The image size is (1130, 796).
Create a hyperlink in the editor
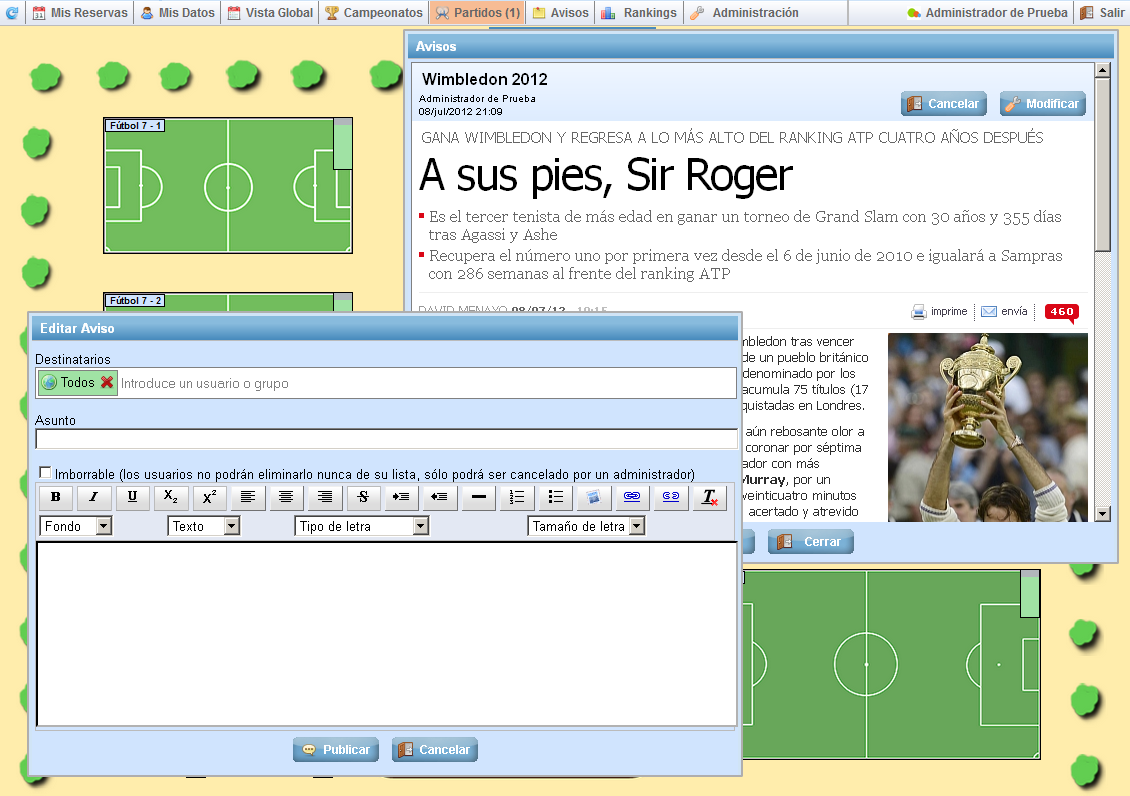click(632, 497)
